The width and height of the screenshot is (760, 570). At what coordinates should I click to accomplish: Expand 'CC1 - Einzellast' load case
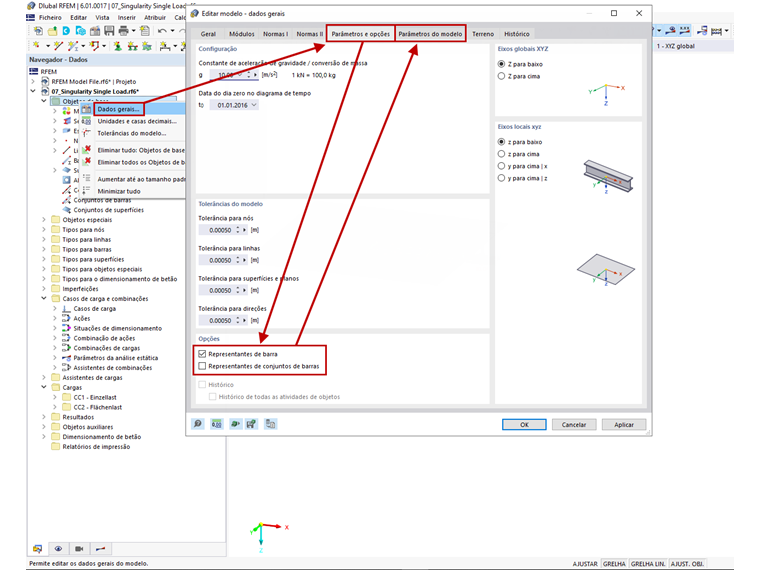[55, 397]
